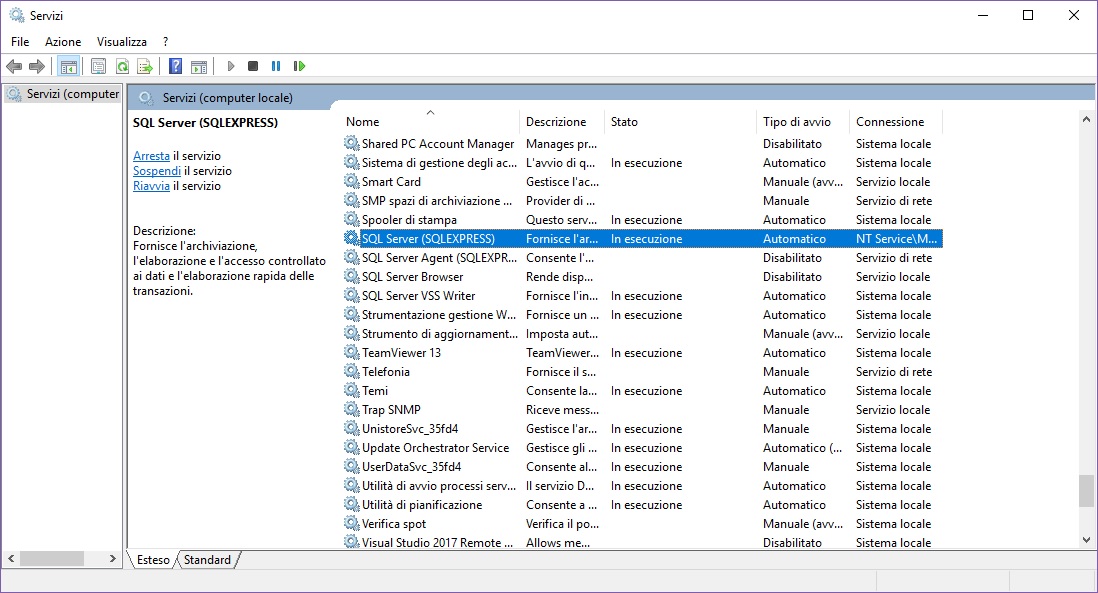Select the UserDataSvc_35fd4 row
Image resolution: width=1098 pixels, height=593 pixels.
pos(643,466)
